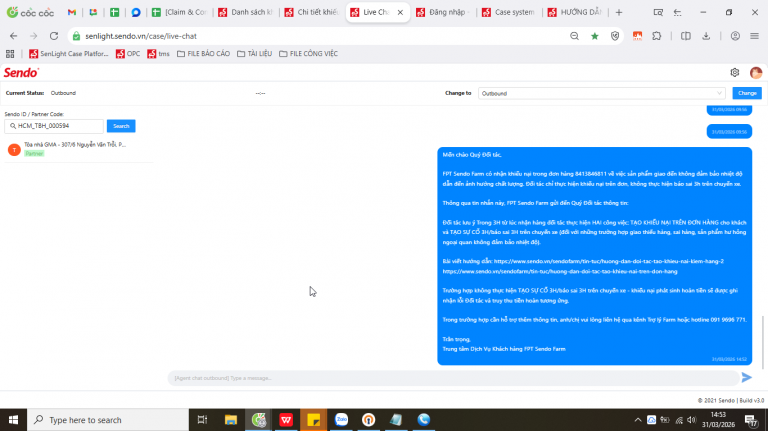Switch to the [Claim & Cor tab
Image resolution: width=768 pixels, height=431 pixels.
179,12
